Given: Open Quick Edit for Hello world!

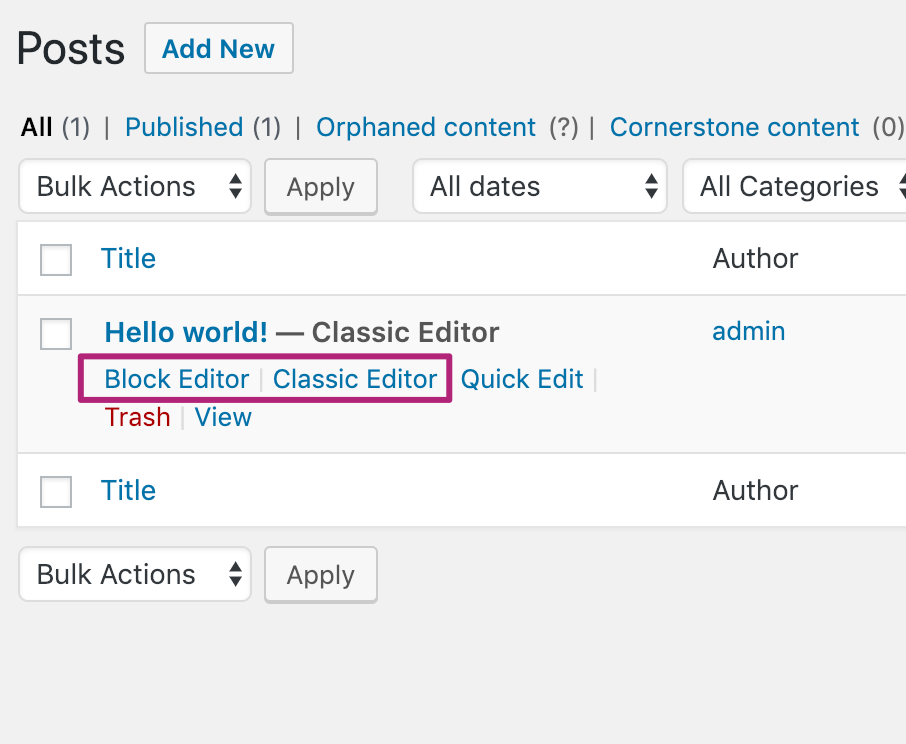Looking at the screenshot, I should [x=522, y=379].
